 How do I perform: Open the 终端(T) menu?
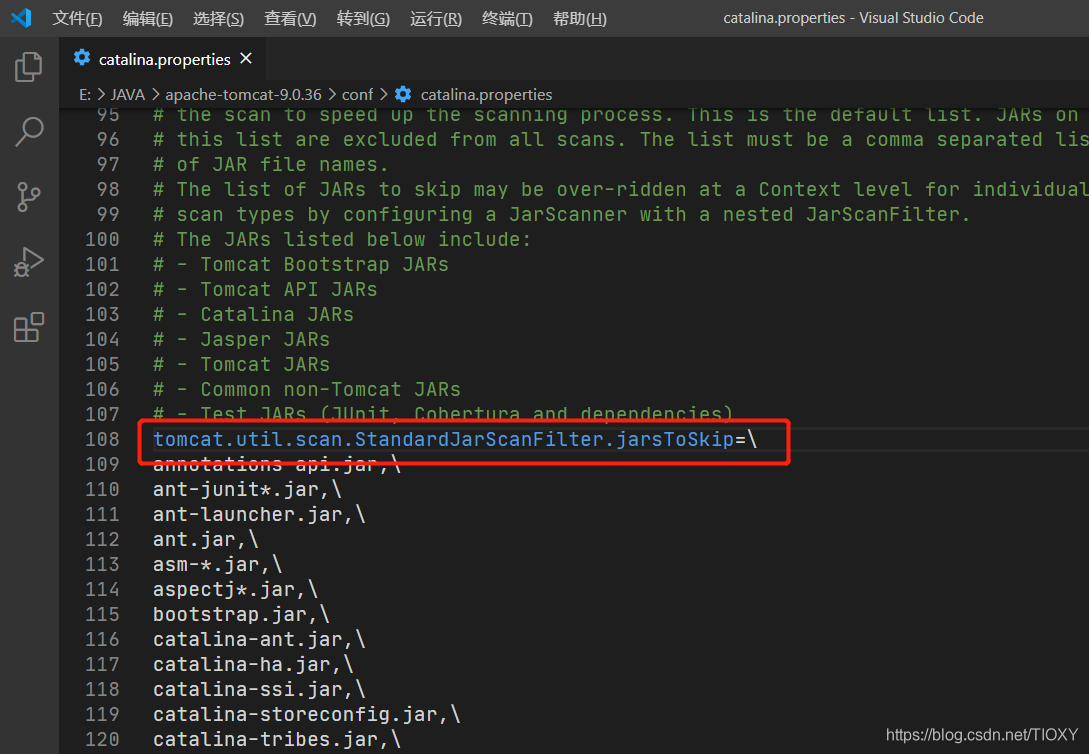pos(507,18)
